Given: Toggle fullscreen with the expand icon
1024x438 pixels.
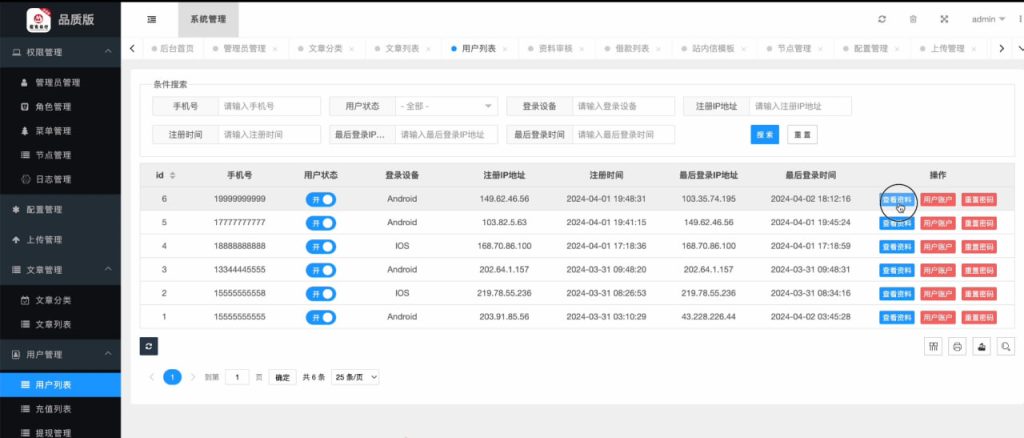Looking at the screenshot, I should tap(944, 20).
